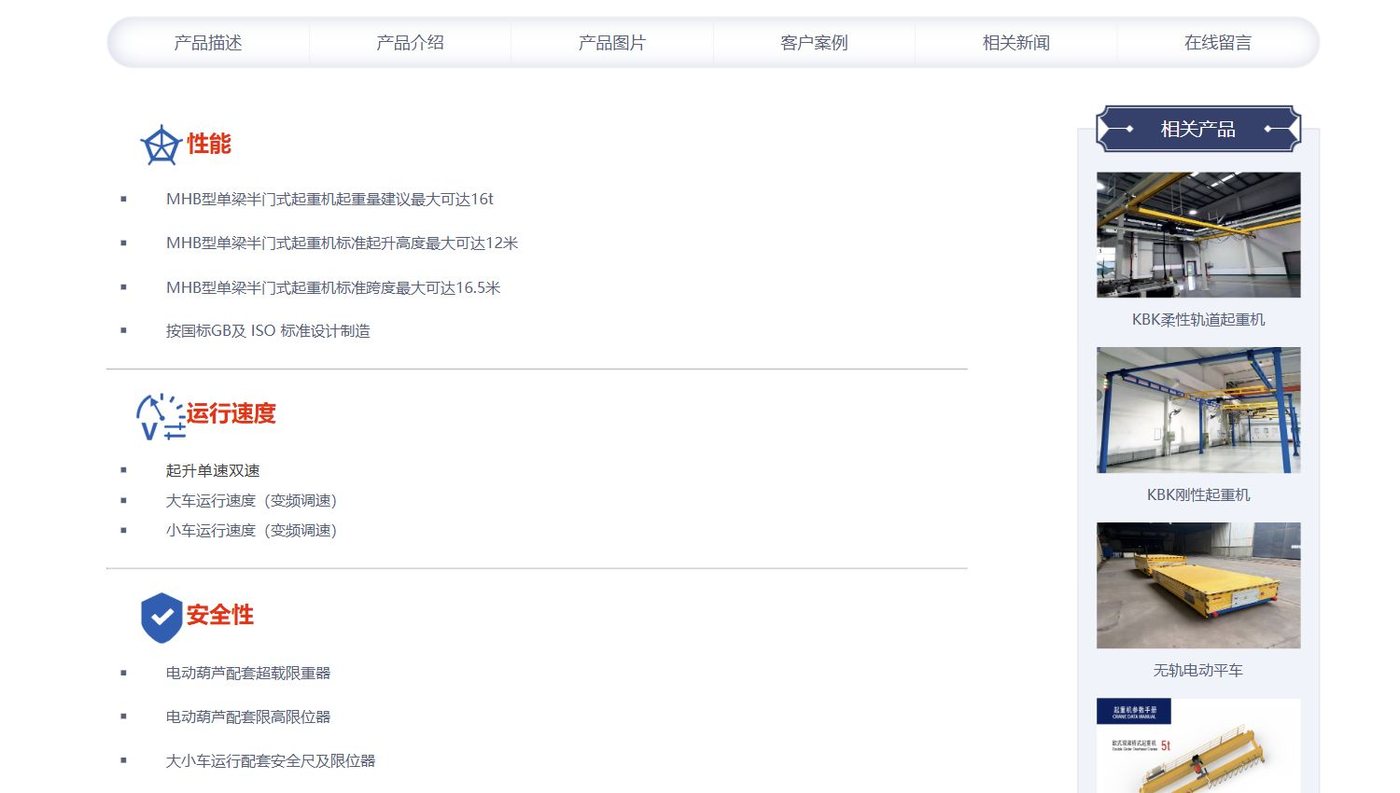Go to 产品图片 tab
Viewport: 1400px width, 793px height.
tap(612, 43)
